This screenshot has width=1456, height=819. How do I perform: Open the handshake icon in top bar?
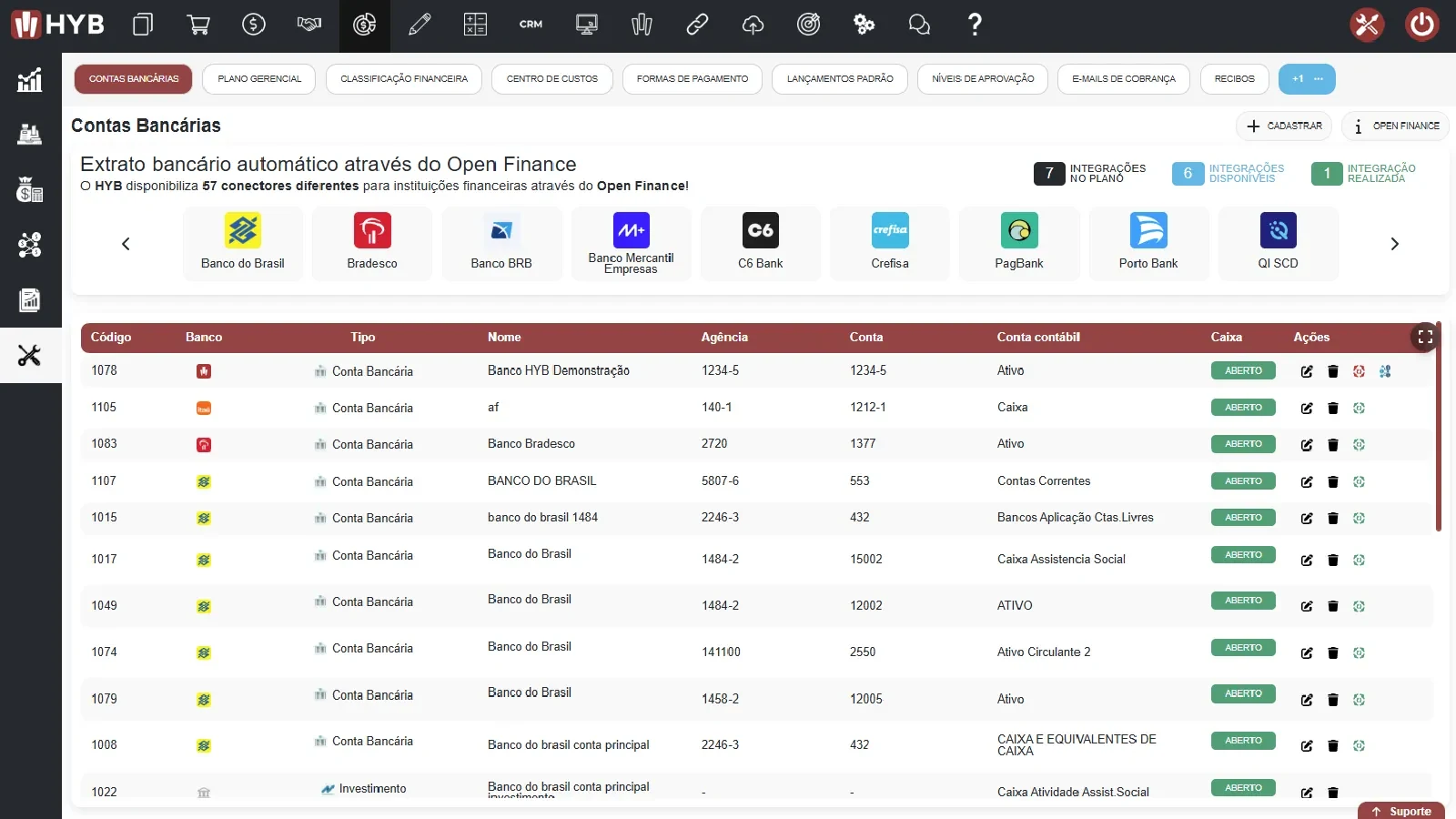(x=309, y=25)
